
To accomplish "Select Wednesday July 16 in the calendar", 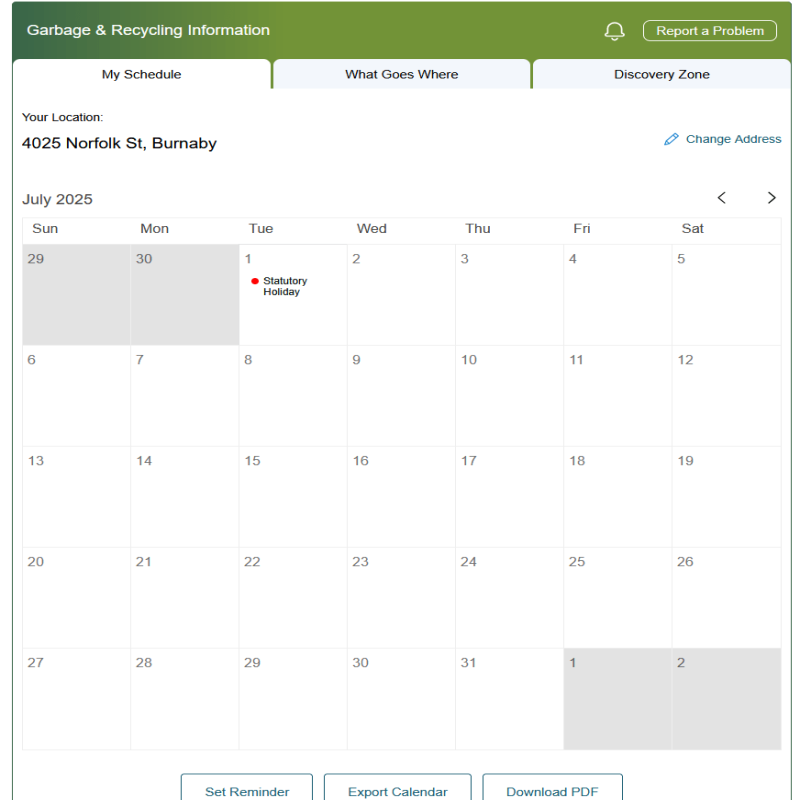I will pos(401,497).
